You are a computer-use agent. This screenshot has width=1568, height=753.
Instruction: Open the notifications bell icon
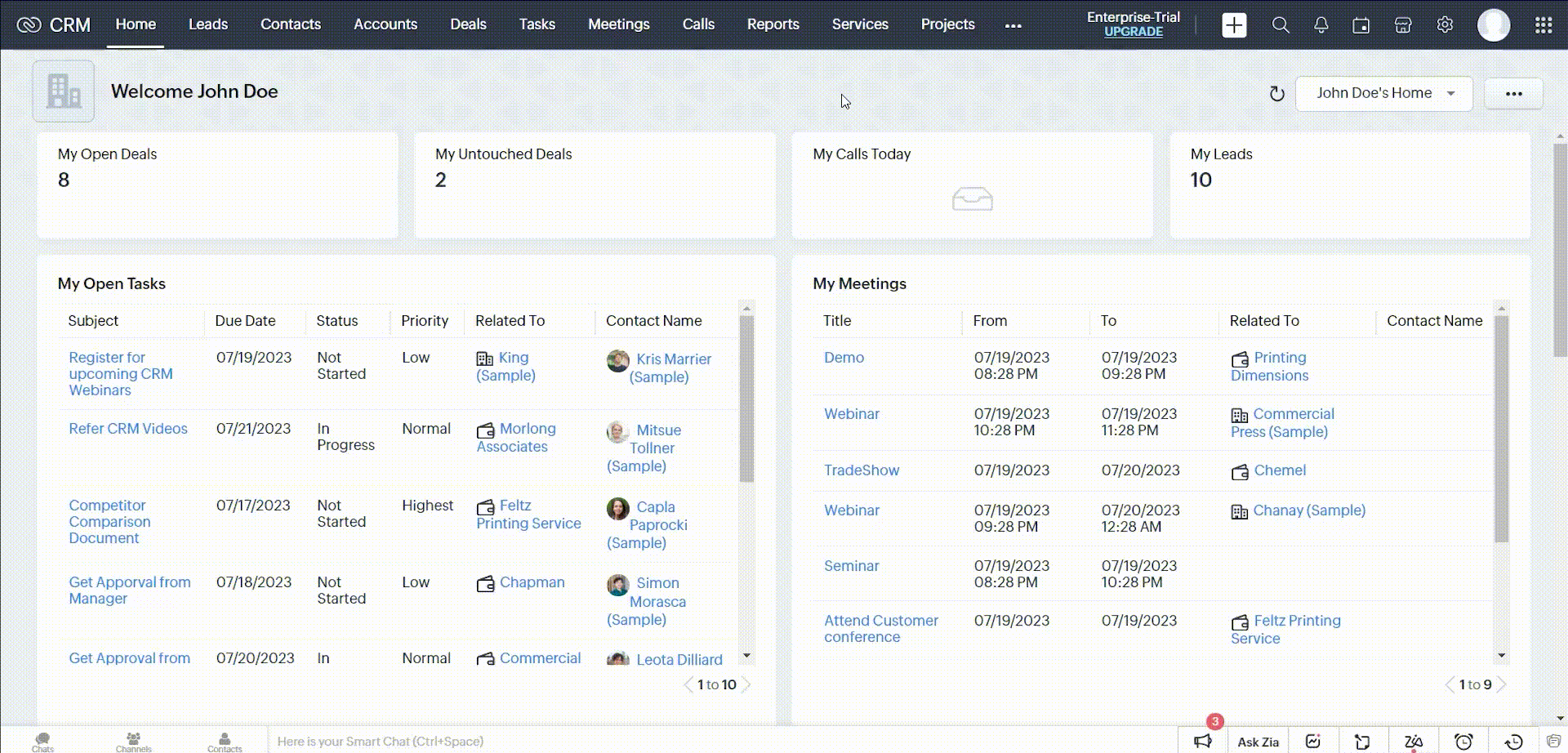pos(1321,25)
